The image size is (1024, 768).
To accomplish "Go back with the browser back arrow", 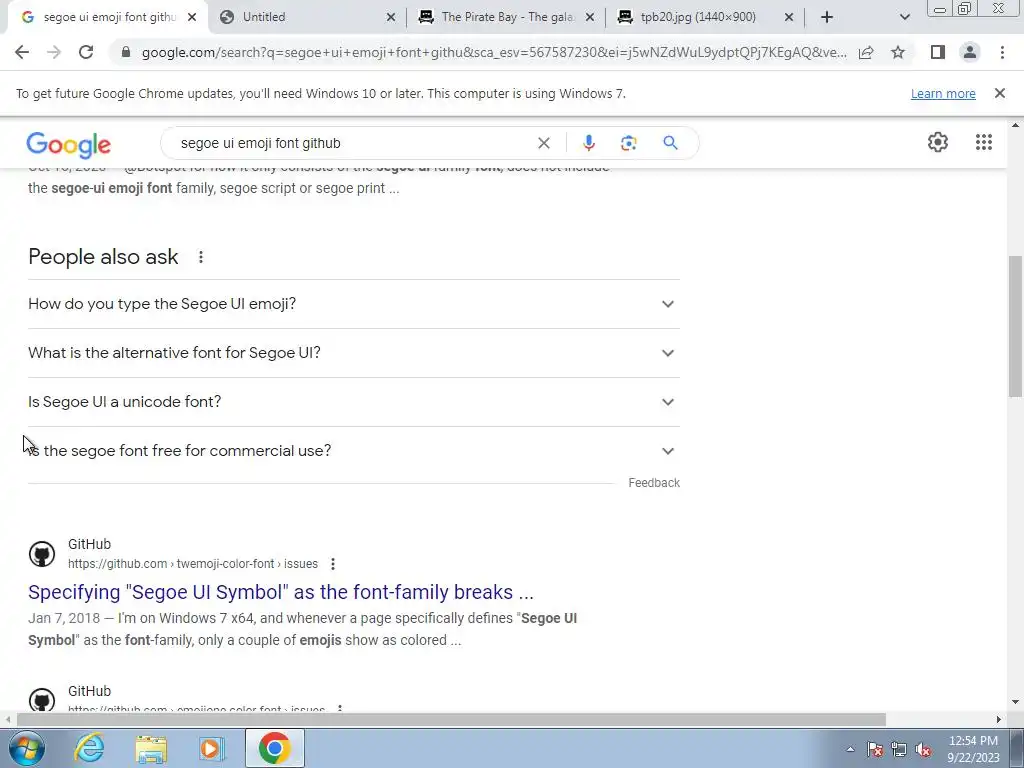I will point(22,52).
